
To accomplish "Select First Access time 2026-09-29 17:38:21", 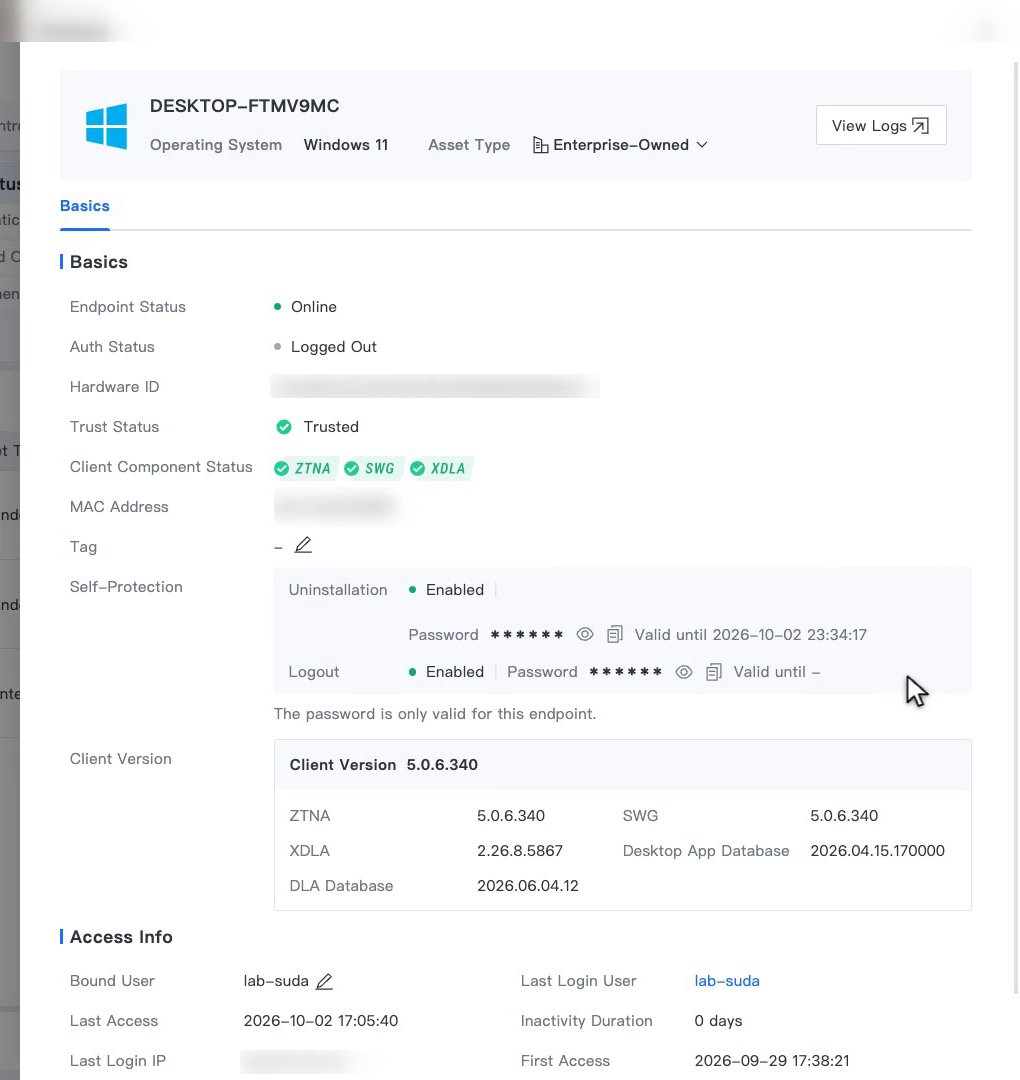I will click(772, 1061).
